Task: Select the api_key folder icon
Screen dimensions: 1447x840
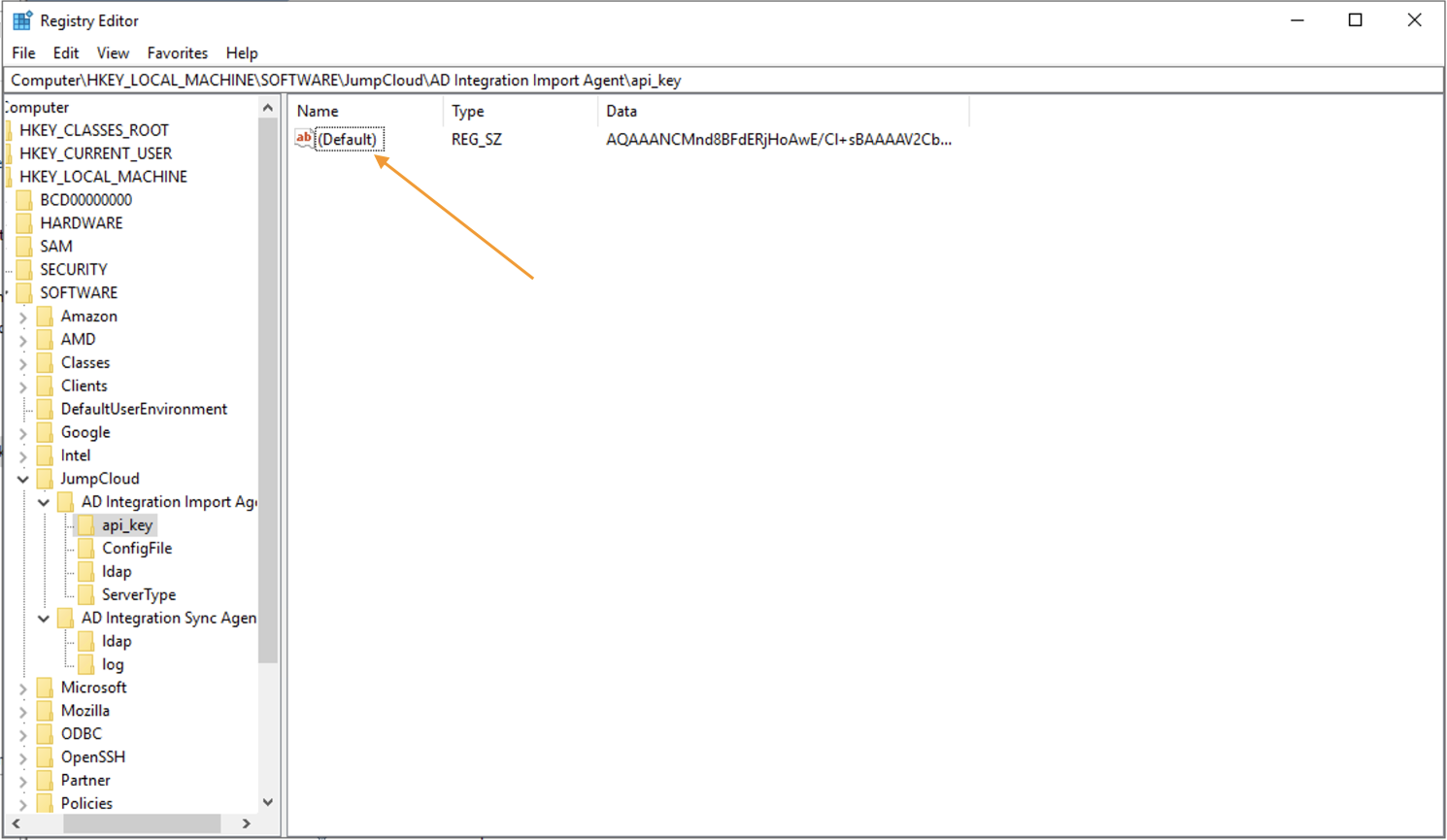Action: pyautogui.click(x=85, y=524)
